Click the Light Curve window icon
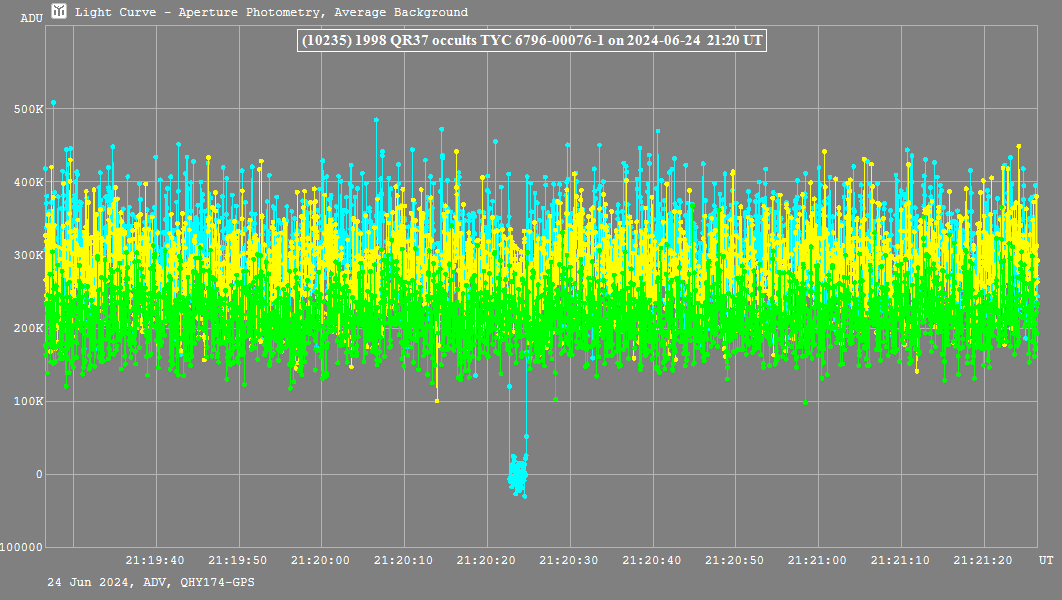The width and height of the screenshot is (1062, 600). (x=59, y=12)
